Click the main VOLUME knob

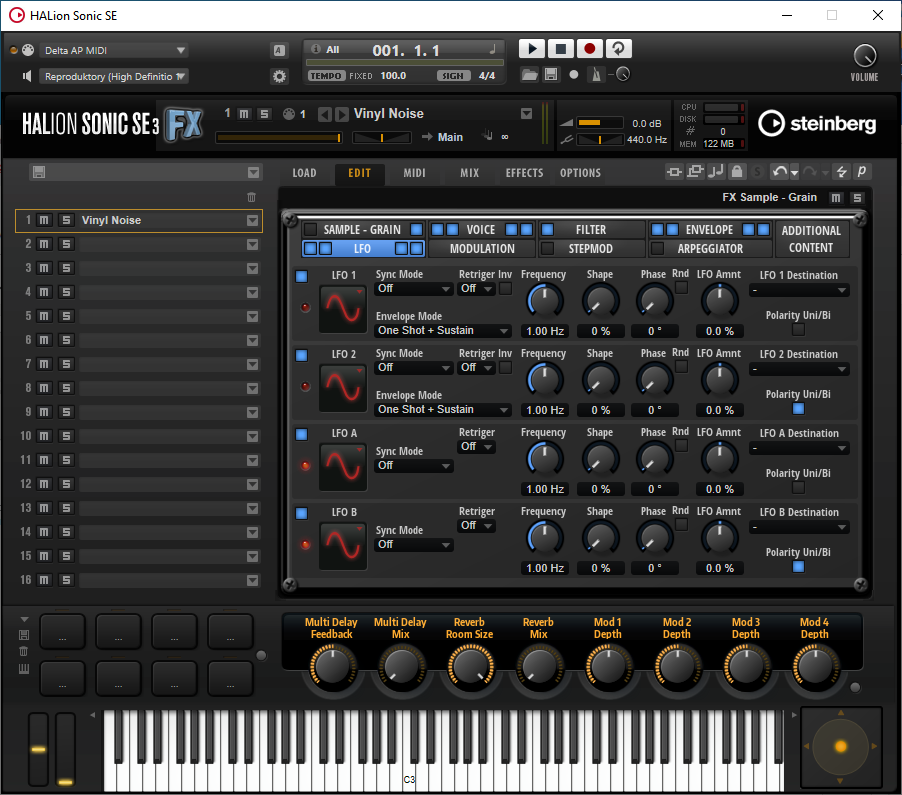(865, 56)
